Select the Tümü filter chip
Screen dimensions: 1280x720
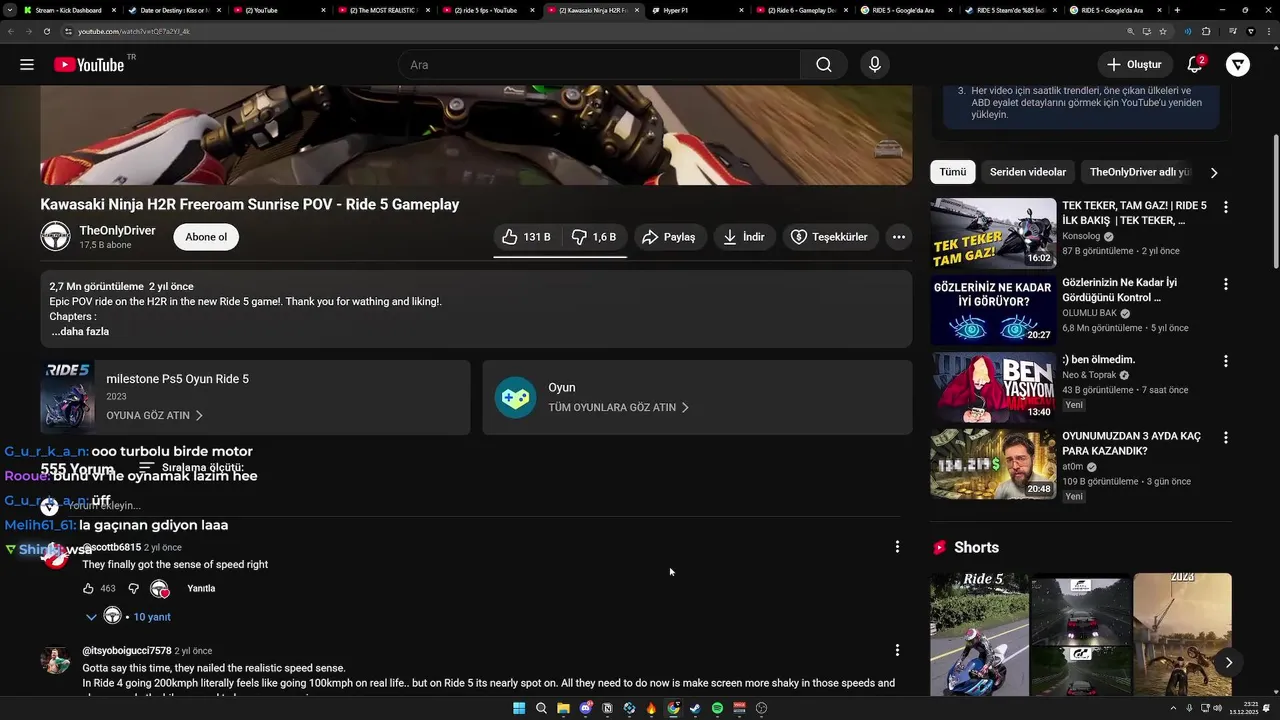pyautogui.click(x=953, y=172)
